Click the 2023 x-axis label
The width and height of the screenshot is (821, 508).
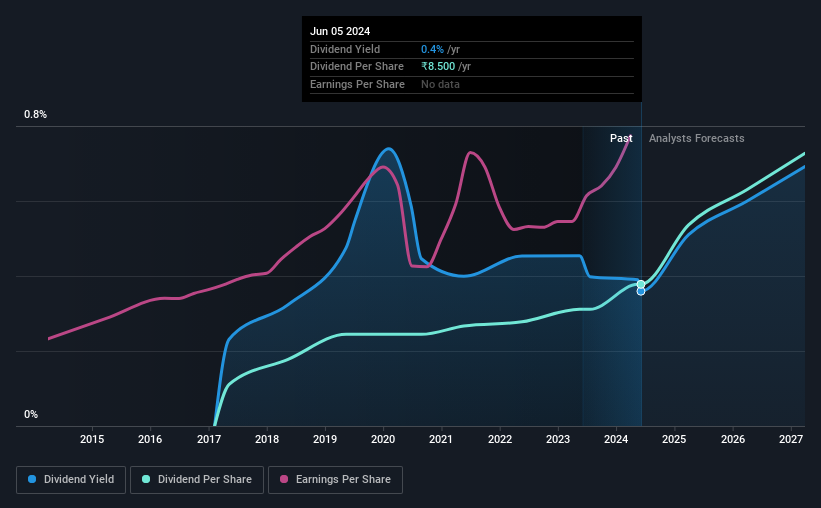pos(558,439)
